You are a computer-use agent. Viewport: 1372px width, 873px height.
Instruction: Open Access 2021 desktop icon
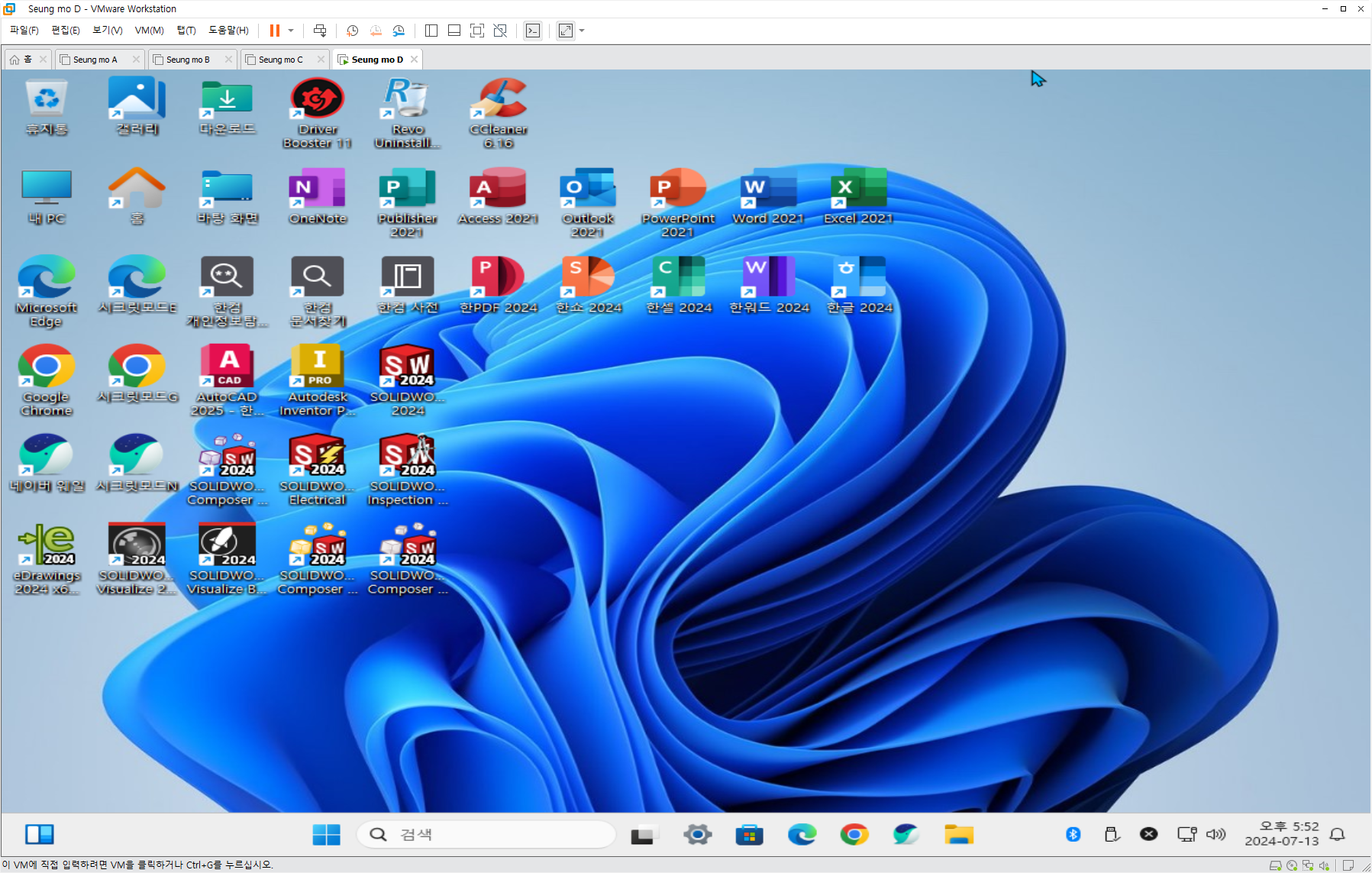tap(499, 196)
